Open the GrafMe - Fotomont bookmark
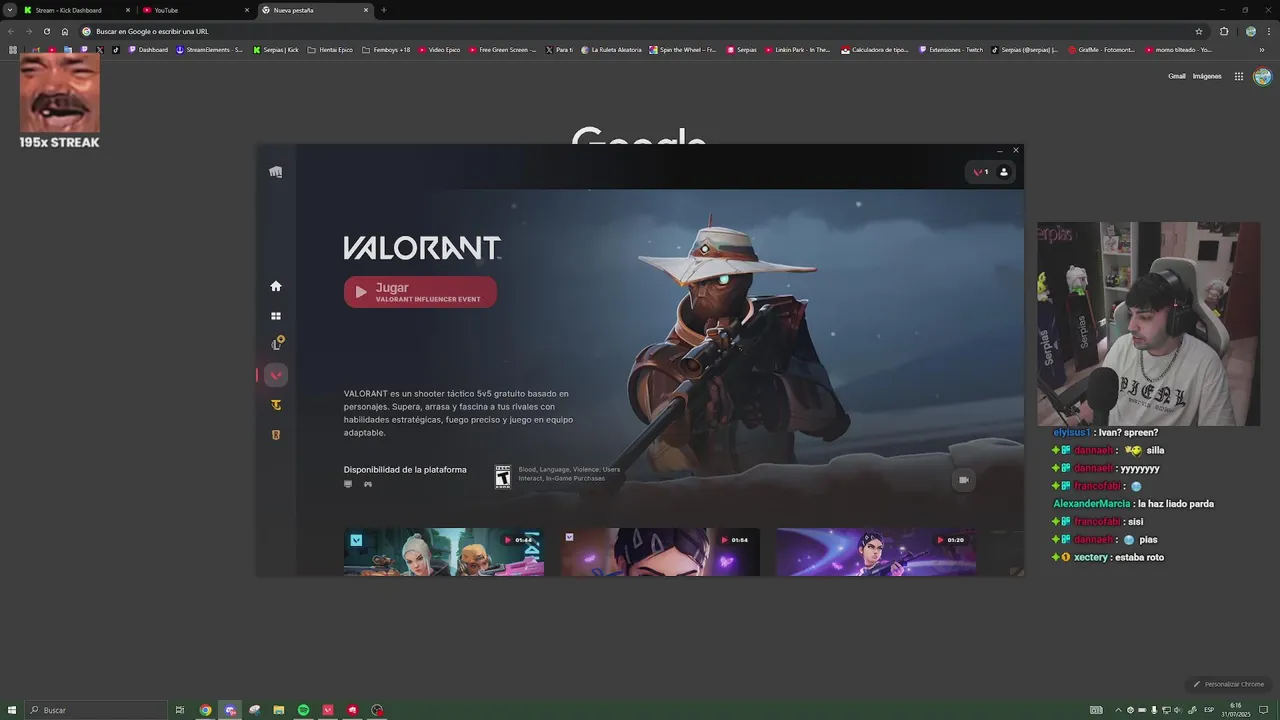This screenshot has height=720, width=1280. pos(1102,49)
